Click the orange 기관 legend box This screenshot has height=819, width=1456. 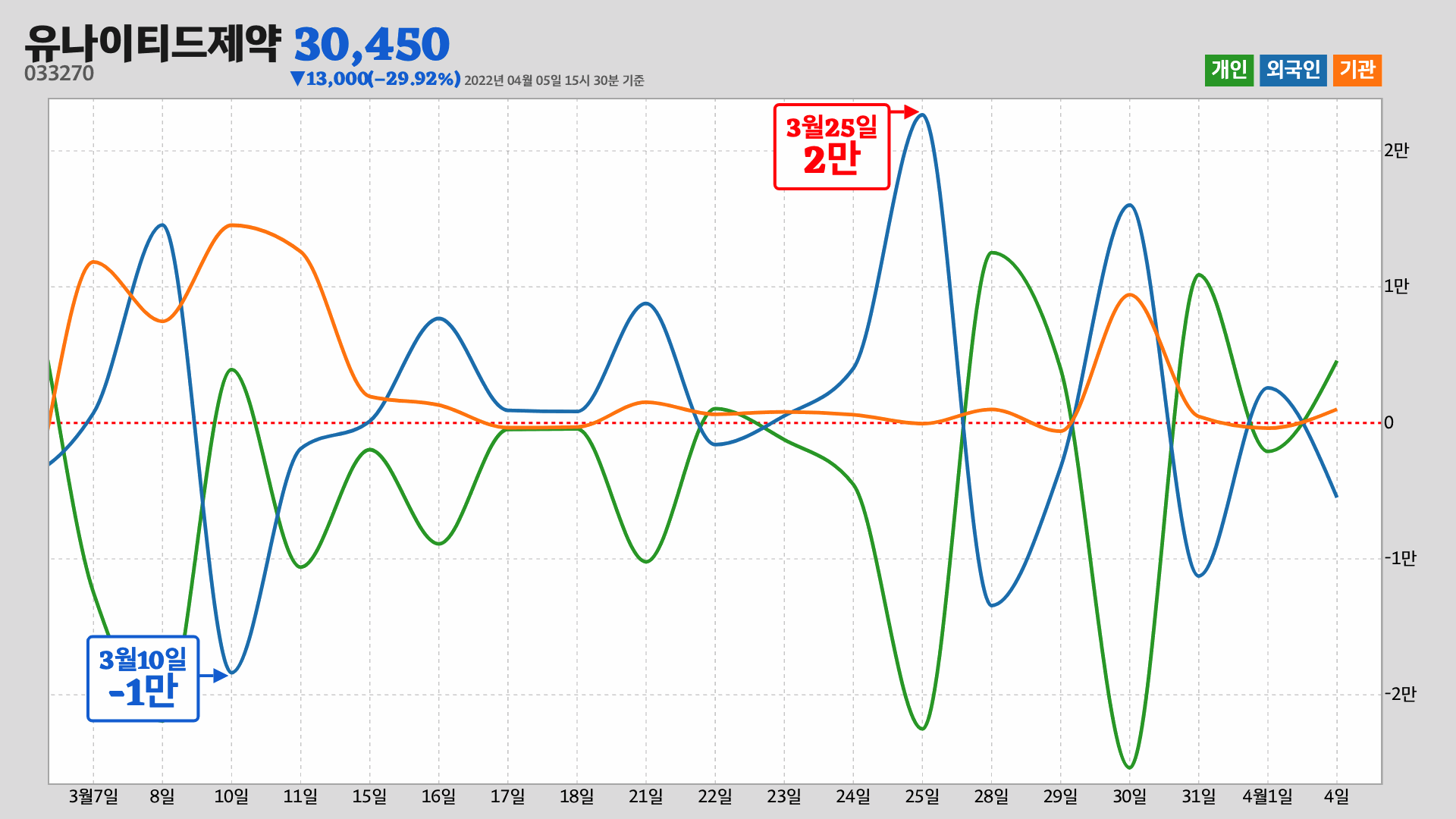(x=1357, y=71)
